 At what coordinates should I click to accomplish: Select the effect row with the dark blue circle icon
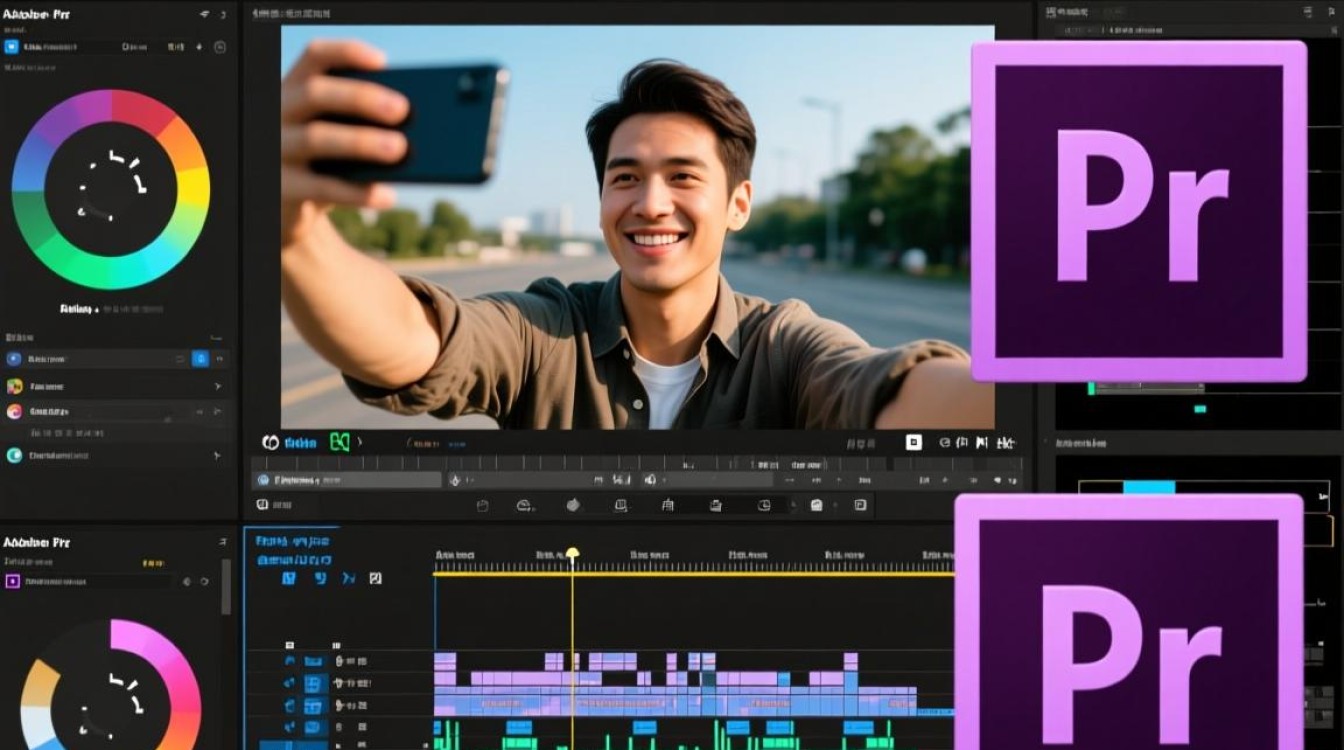coord(117,358)
